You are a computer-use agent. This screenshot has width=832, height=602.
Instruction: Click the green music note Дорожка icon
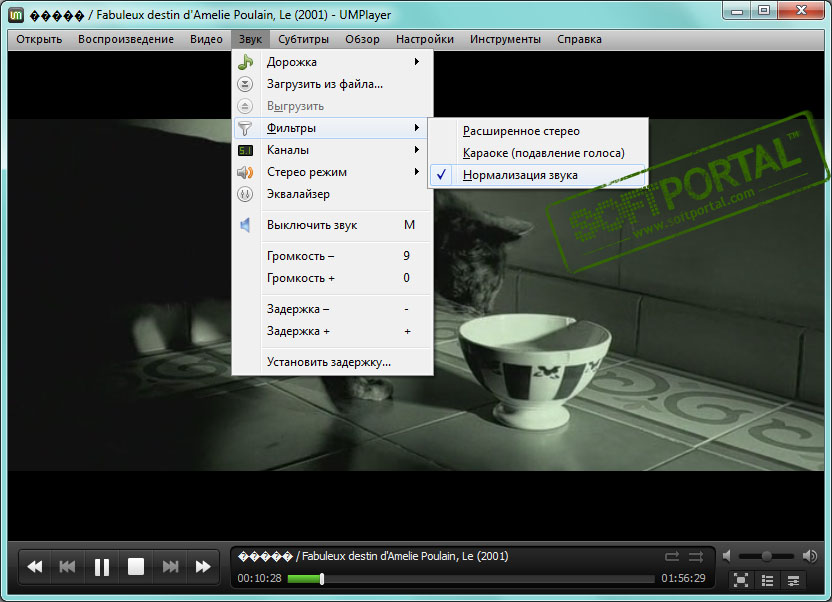click(x=245, y=62)
